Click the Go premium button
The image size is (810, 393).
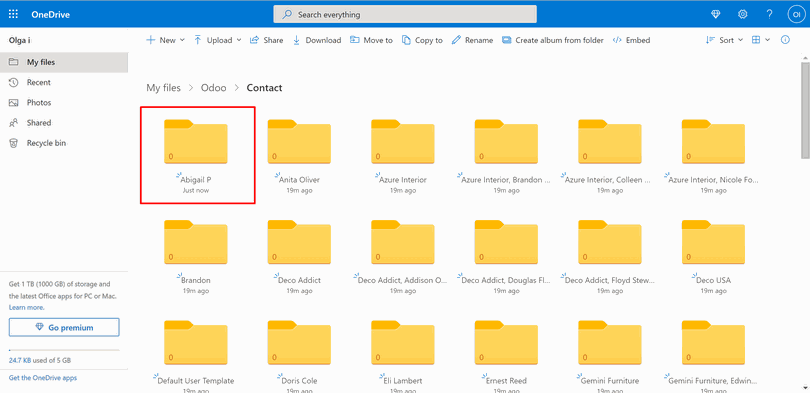coord(64,327)
